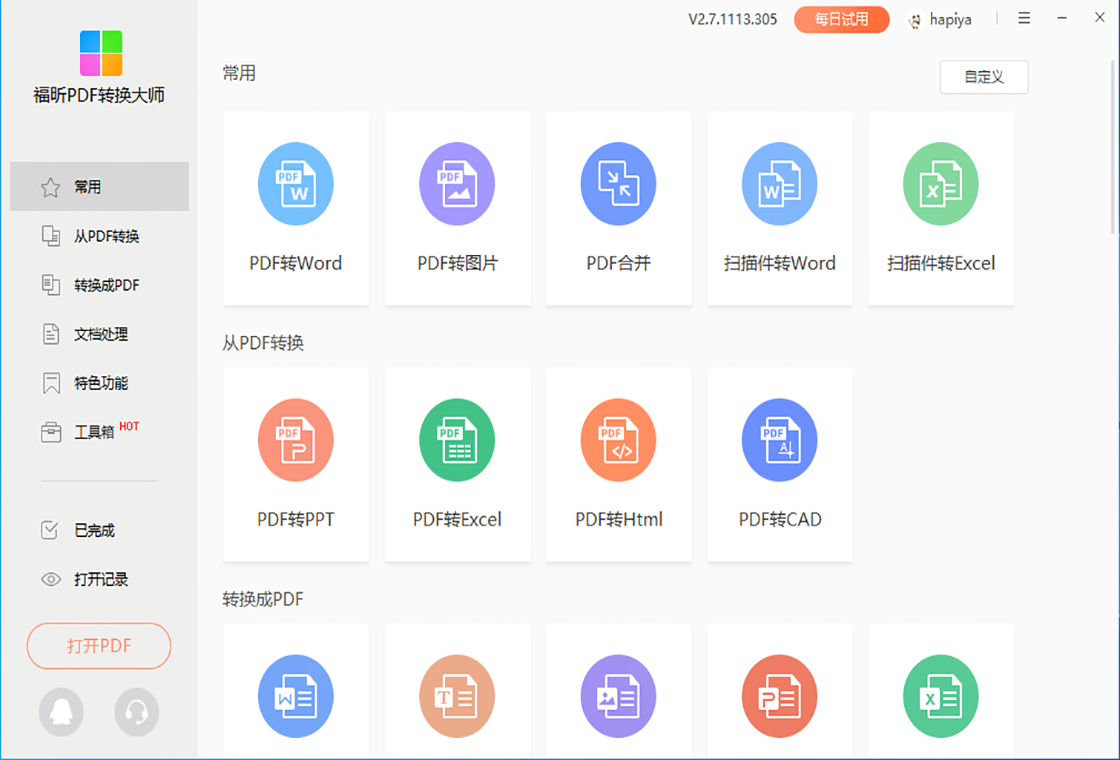View the 打开记录 history
Image resolution: width=1120 pixels, height=760 pixels.
click(x=99, y=579)
